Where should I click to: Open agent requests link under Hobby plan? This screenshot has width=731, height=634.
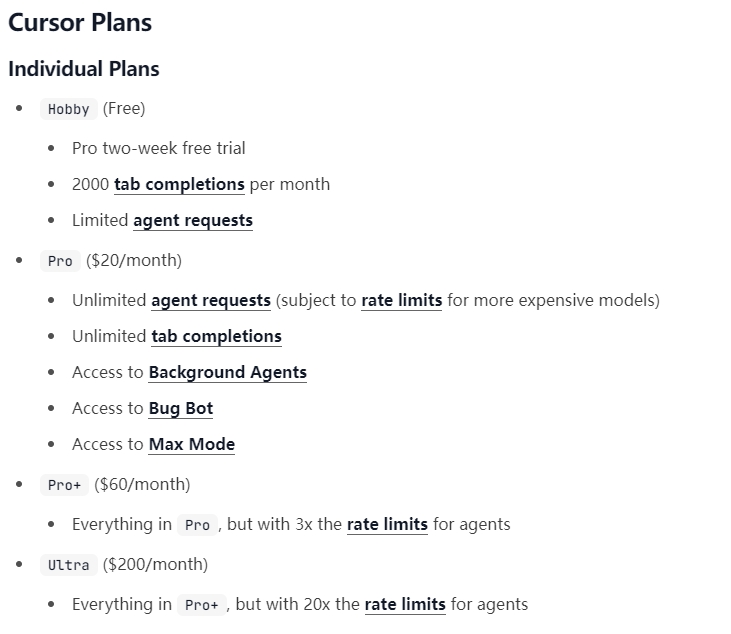coord(193,221)
